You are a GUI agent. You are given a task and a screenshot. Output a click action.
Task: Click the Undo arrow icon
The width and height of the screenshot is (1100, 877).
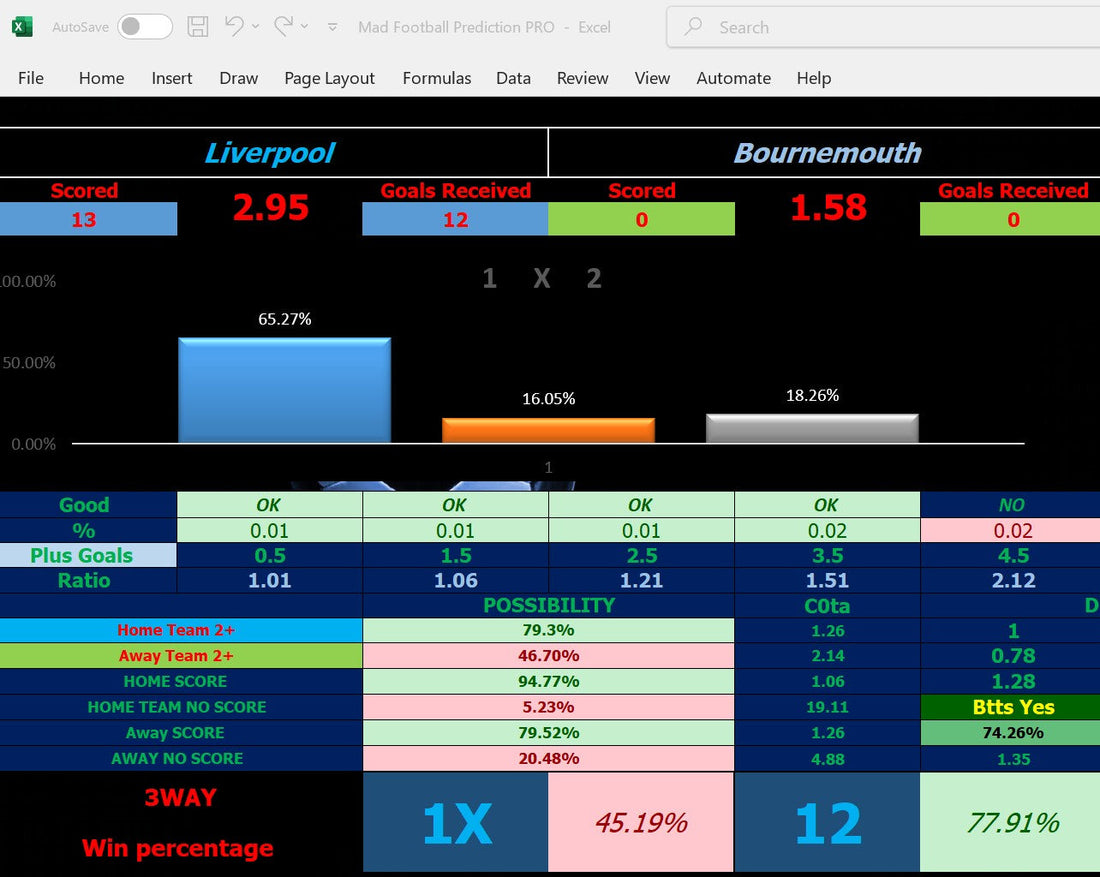(x=235, y=27)
